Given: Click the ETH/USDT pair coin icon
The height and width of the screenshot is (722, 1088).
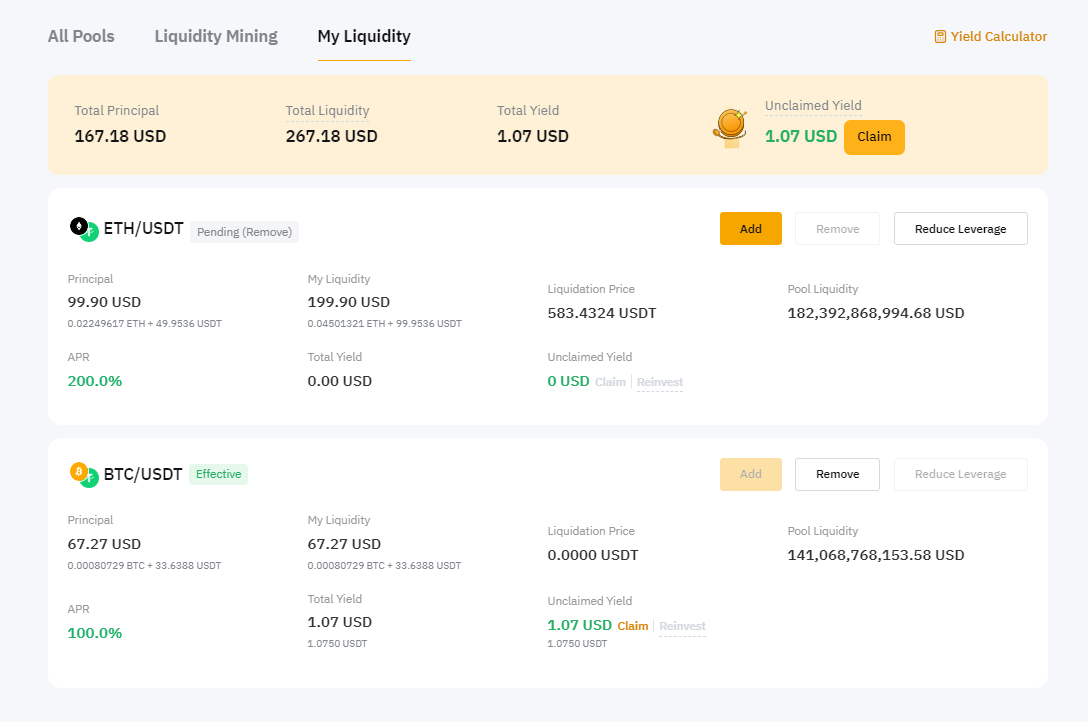Looking at the screenshot, I should pos(84,230).
